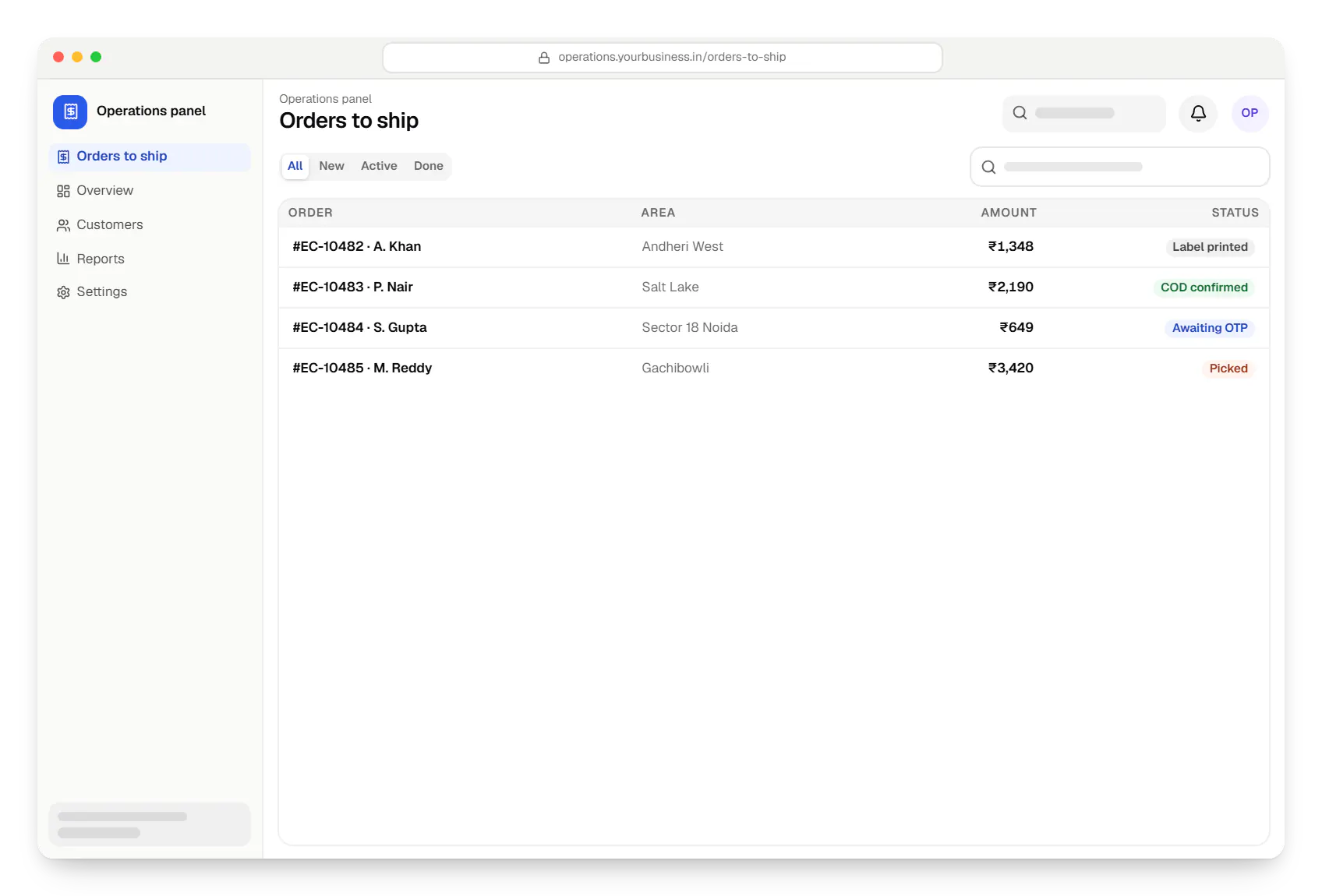Image resolution: width=1322 pixels, height=896 pixels.
Task: Select order #EC-10483 · P. Nair
Action: click(774, 287)
